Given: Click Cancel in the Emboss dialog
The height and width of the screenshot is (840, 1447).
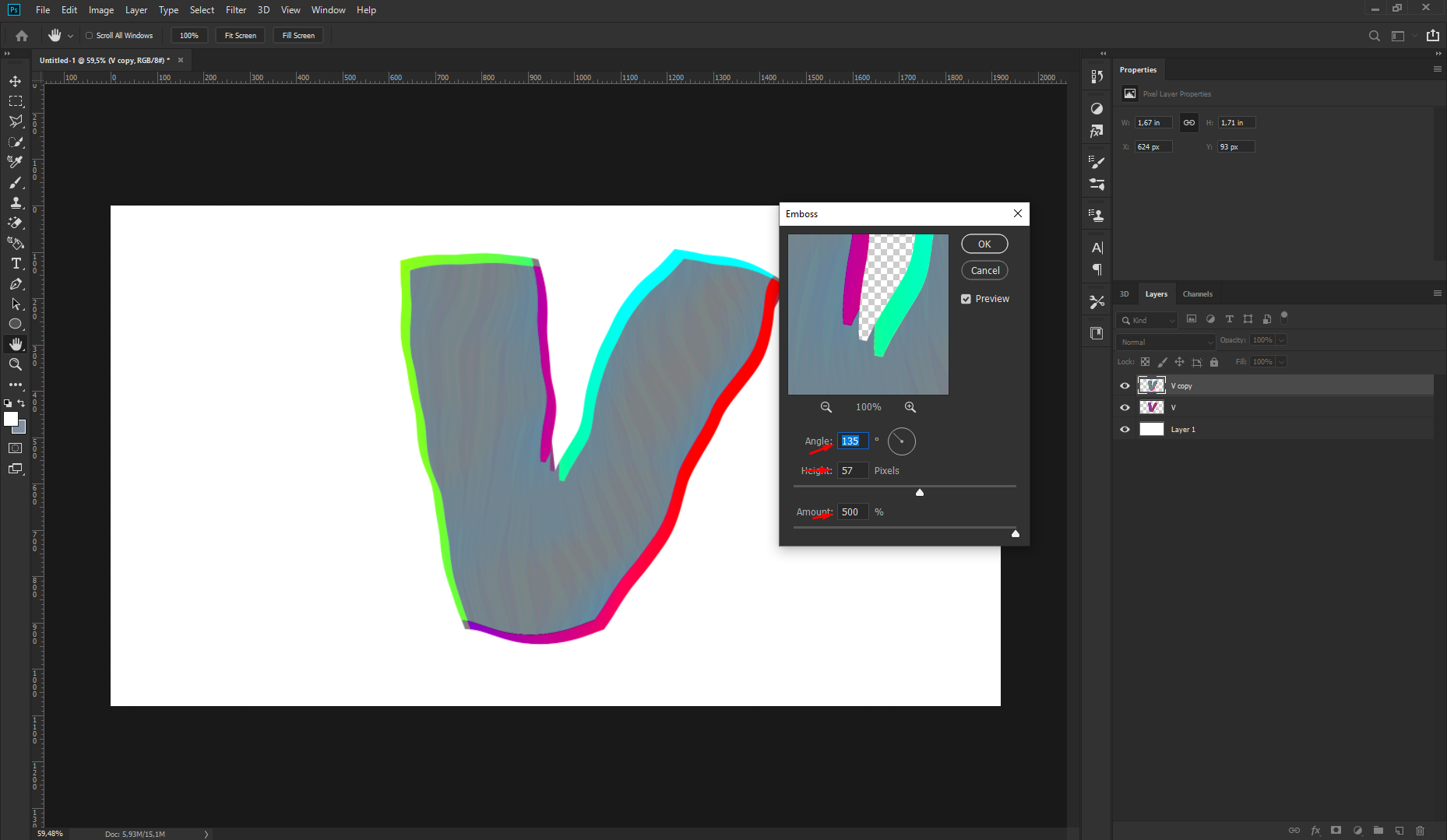Looking at the screenshot, I should (x=984, y=271).
